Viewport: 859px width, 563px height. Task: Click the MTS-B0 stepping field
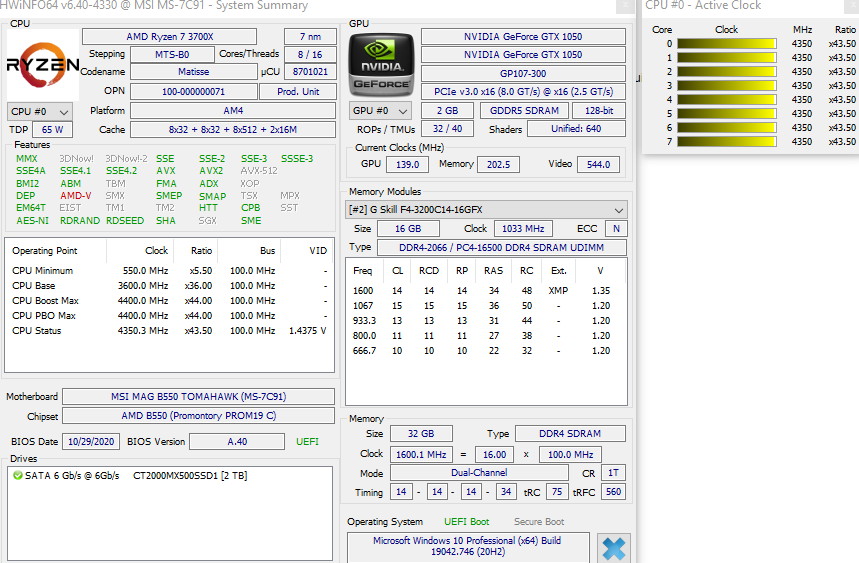[x=172, y=55]
